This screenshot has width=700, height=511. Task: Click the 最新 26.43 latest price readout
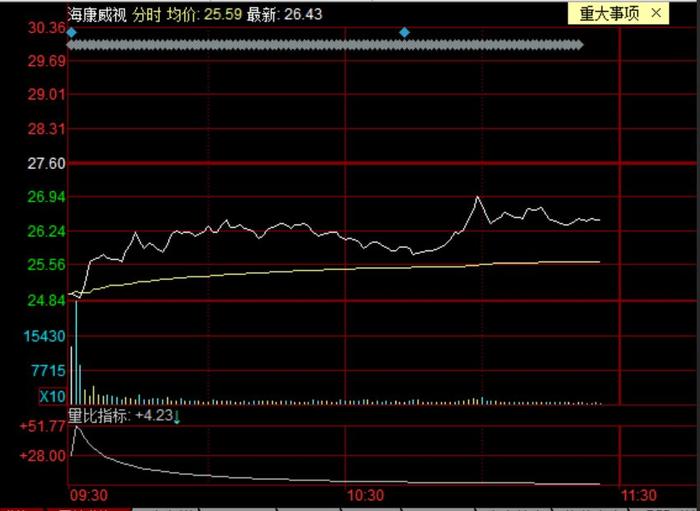point(284,14)
